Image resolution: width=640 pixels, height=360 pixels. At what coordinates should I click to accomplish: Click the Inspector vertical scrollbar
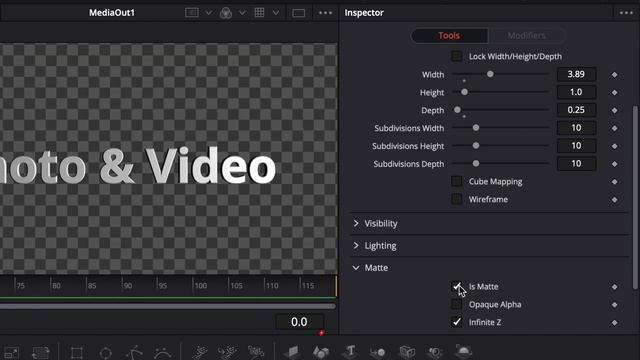click(636, 198)
